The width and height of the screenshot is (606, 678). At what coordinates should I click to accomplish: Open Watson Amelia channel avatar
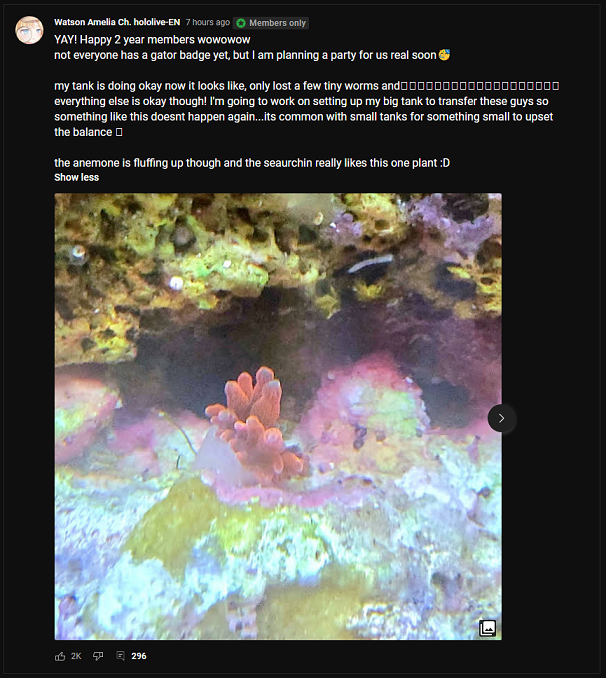(x=29, y=30)
